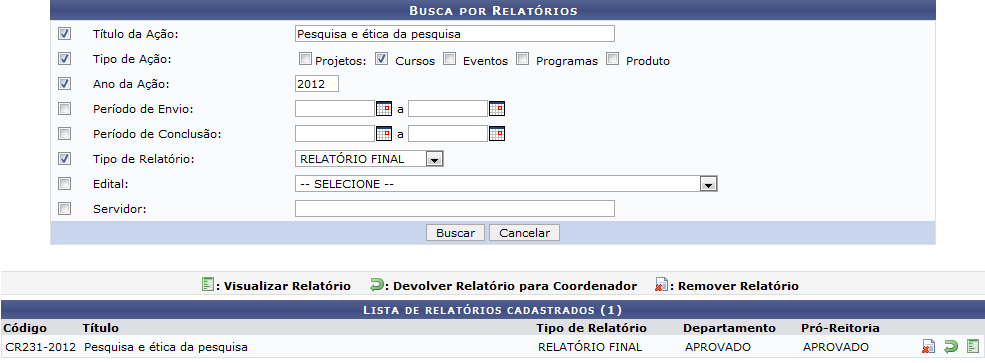Remove the CR231-2012 report using red icon

click(x=928, y=347)
